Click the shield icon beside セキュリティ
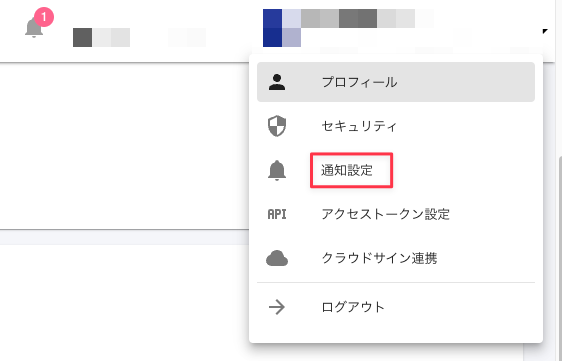This screenshot has width=562, height=361. point(277,126)
